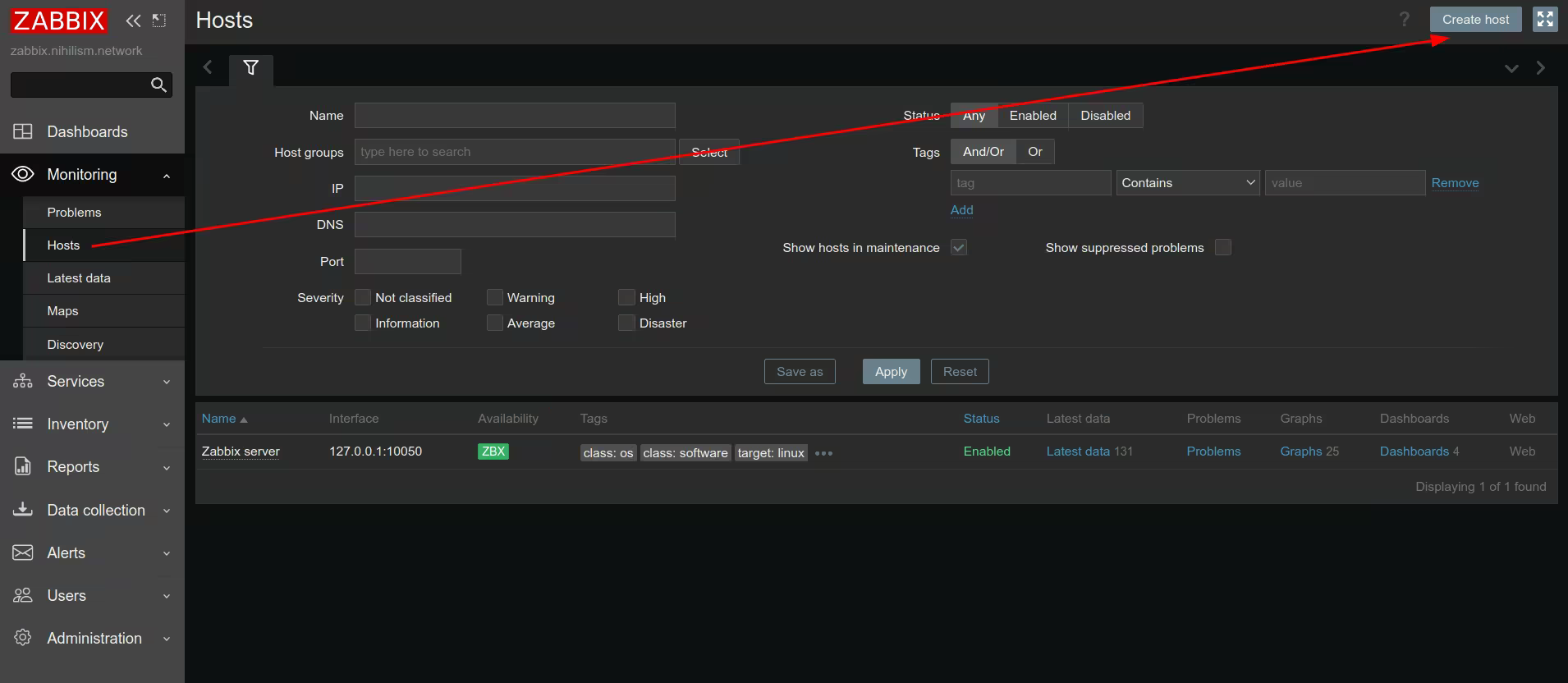Expand the Services menu section

pyautogui.click(x=167, y=382)
